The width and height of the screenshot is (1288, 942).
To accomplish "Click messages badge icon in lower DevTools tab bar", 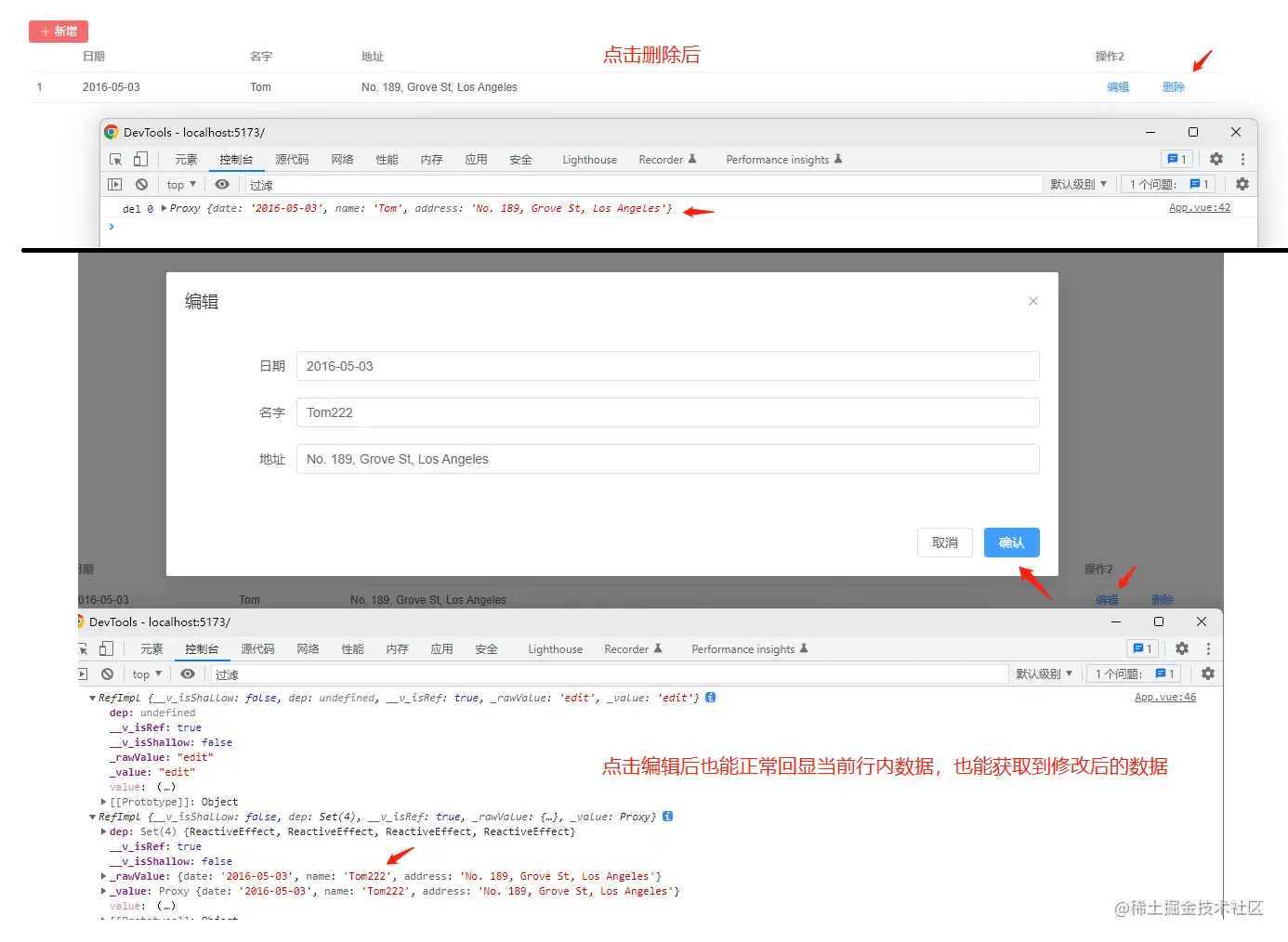I will click(x=1142, y=648).
